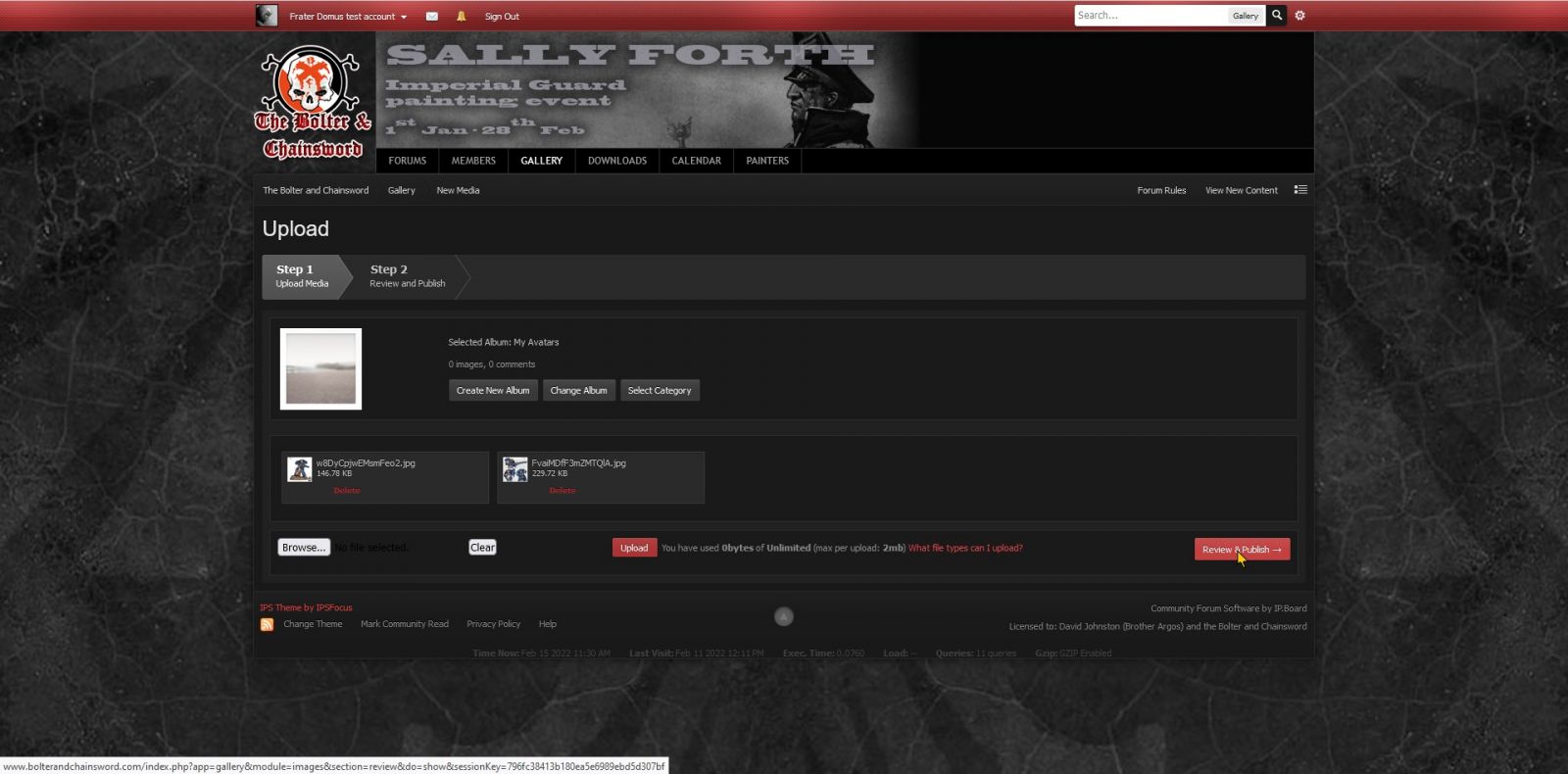Open the Gallery search scope selector
Image resolution: width=1568 pixels, height=774 pixels.
1245,16
